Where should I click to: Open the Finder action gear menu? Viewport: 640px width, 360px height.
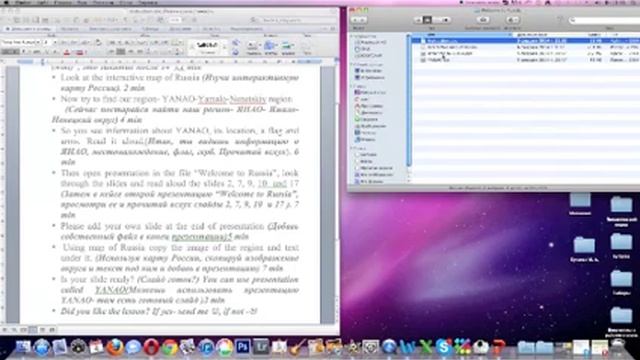(x=512, y=20)
